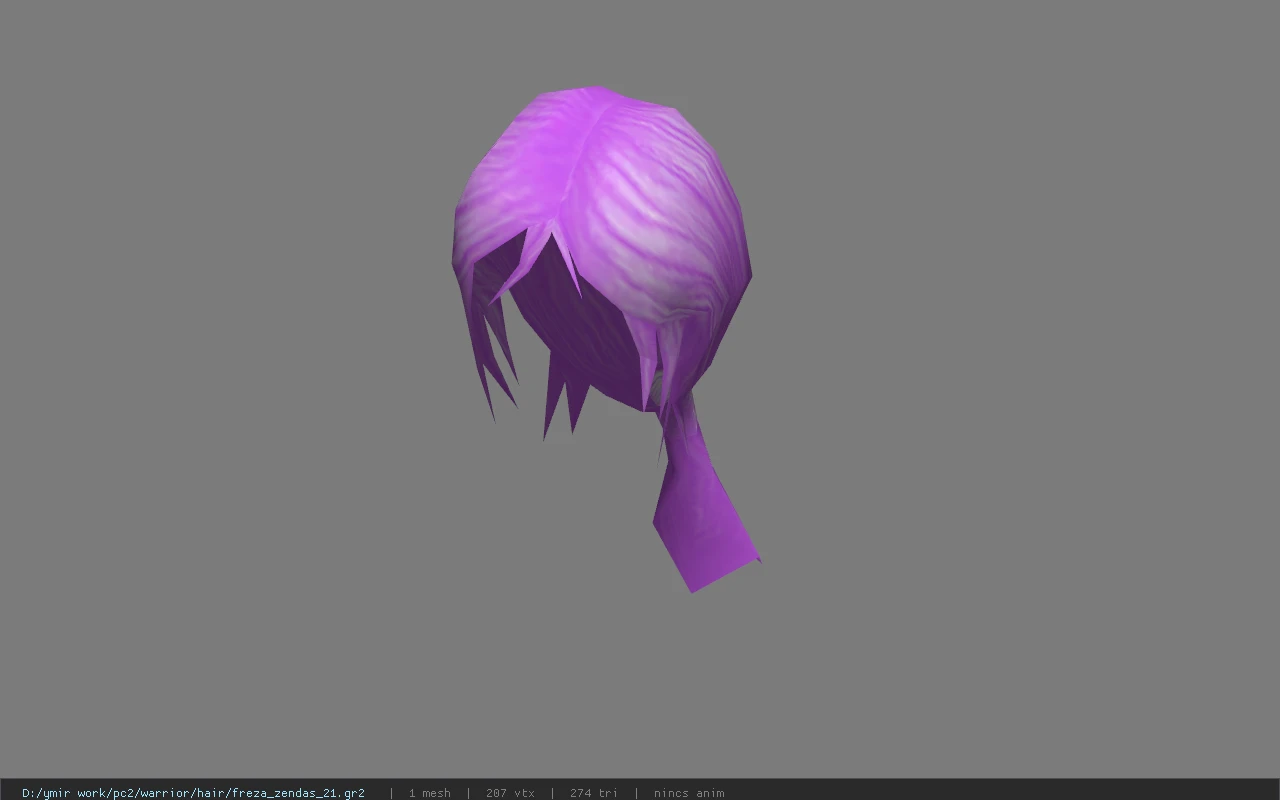
Task: Click the '274 tri' triangle count
Action: pos(594,793)
